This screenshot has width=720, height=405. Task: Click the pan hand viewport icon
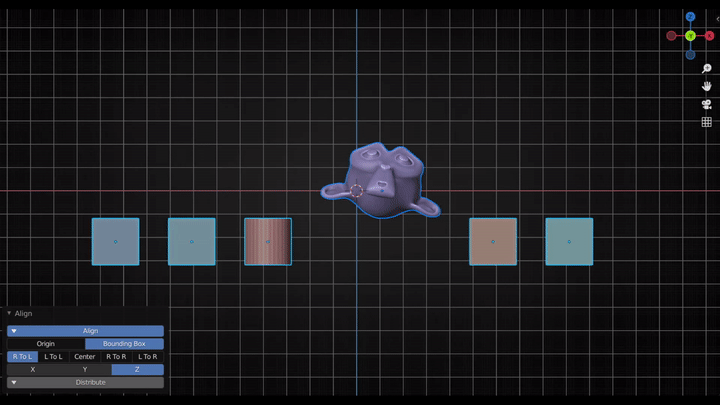[x=707, y=86]
